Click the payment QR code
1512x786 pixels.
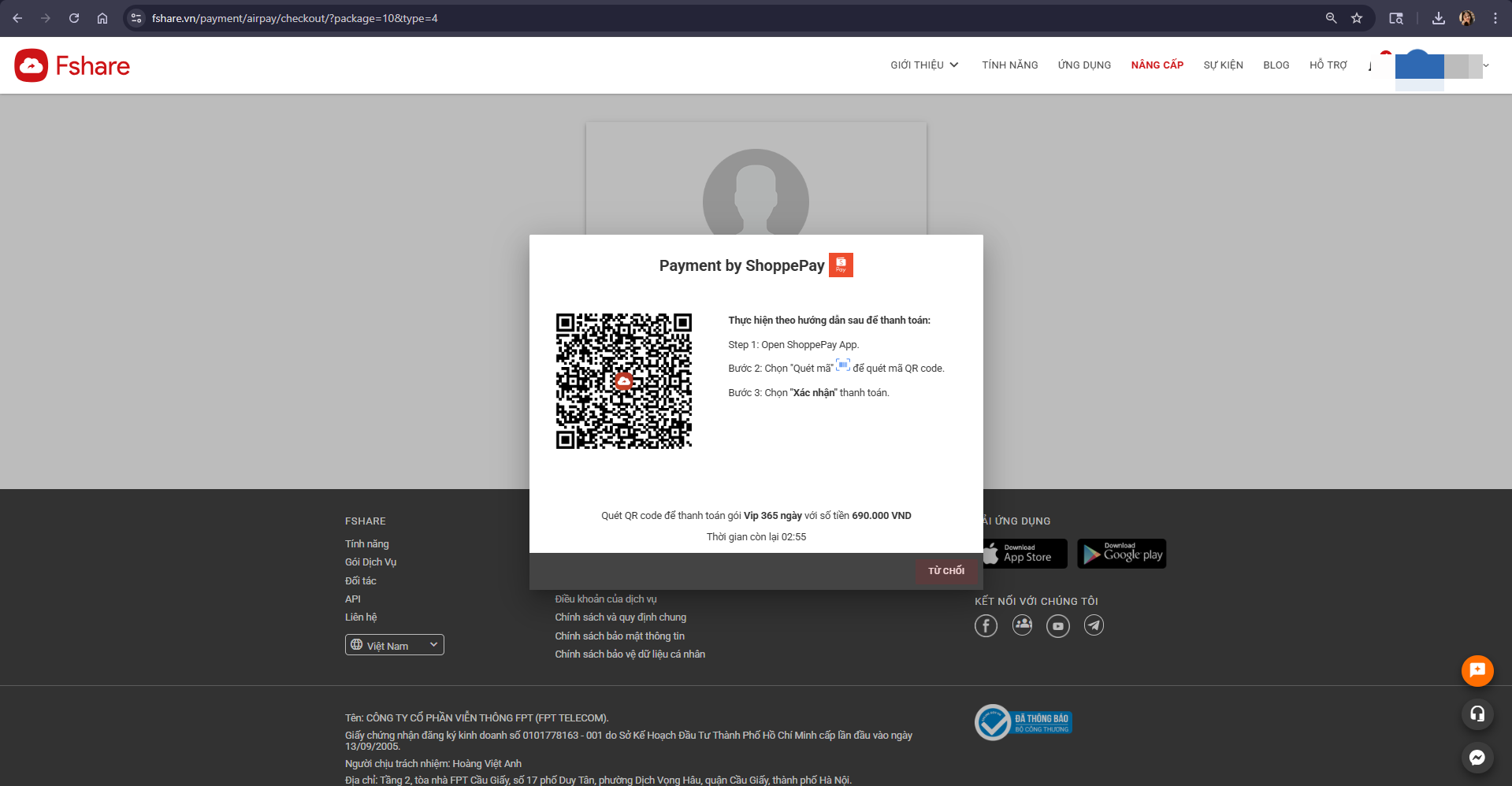[624, 381]
